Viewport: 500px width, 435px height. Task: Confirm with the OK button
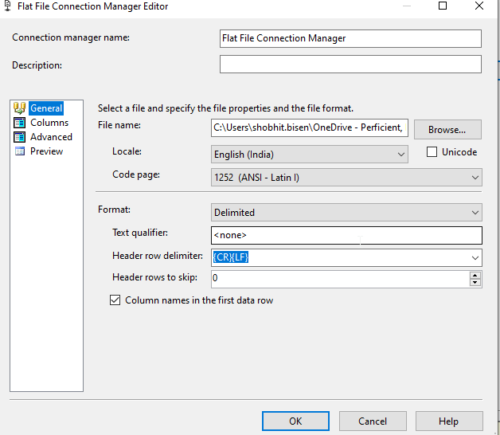coord(296,421)
